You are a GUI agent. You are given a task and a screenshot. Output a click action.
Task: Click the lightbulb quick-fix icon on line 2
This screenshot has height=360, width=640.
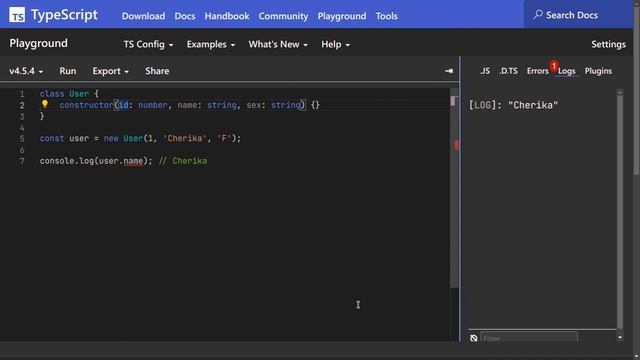tap(45, 104)
